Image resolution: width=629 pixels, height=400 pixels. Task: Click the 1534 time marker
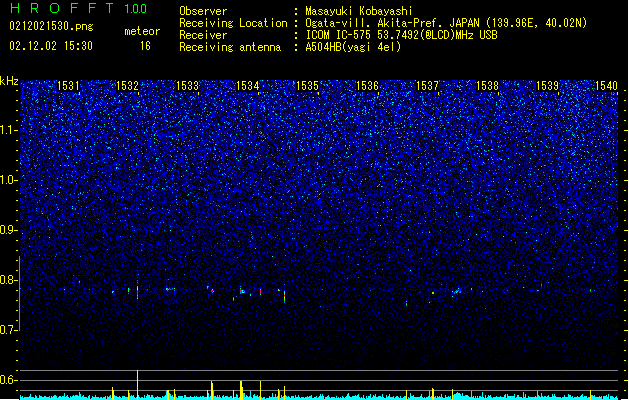coord(248,86)
